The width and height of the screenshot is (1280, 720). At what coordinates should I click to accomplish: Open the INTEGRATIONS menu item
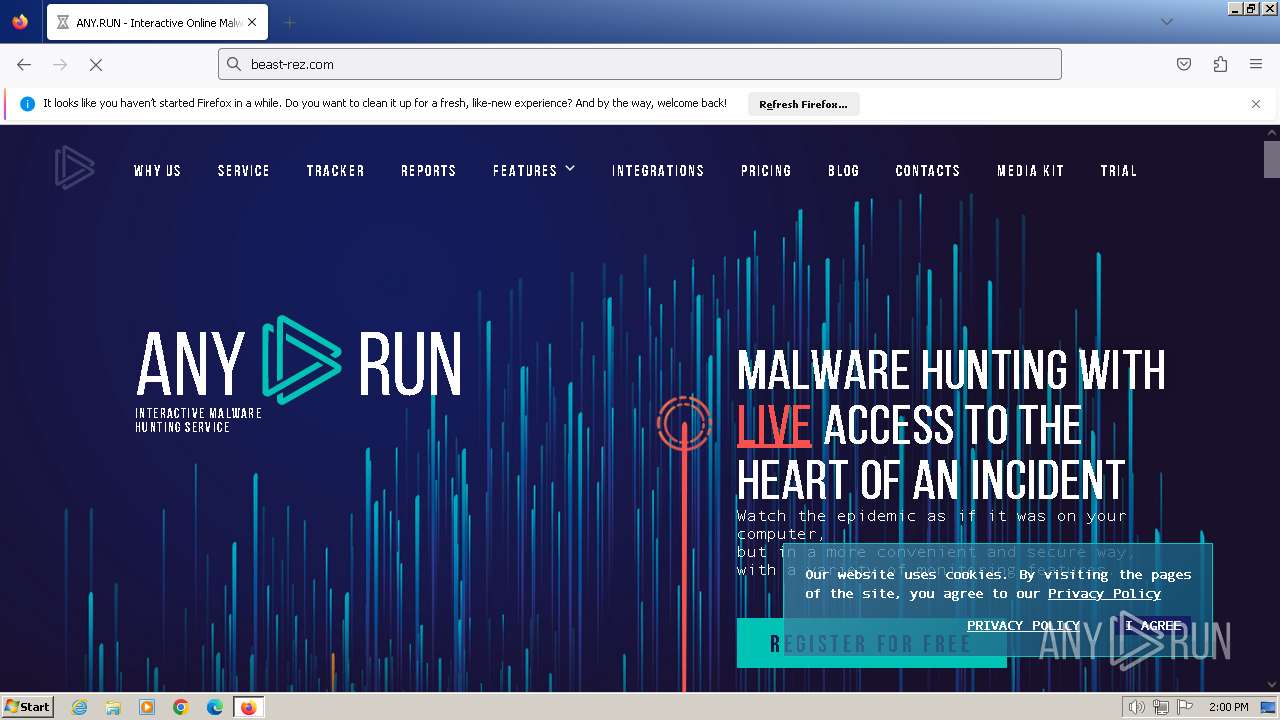click(658, 171)
